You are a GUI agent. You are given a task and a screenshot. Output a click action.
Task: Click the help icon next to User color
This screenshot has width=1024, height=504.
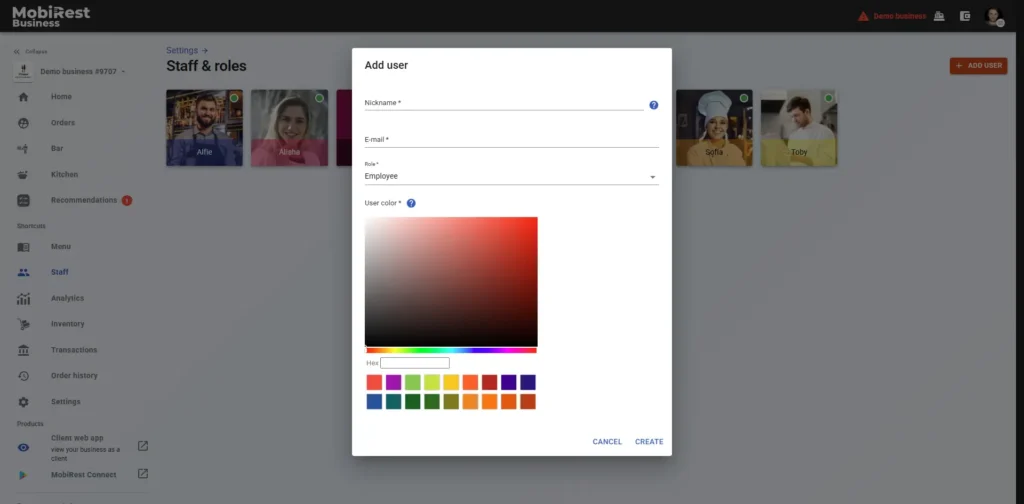411,203
